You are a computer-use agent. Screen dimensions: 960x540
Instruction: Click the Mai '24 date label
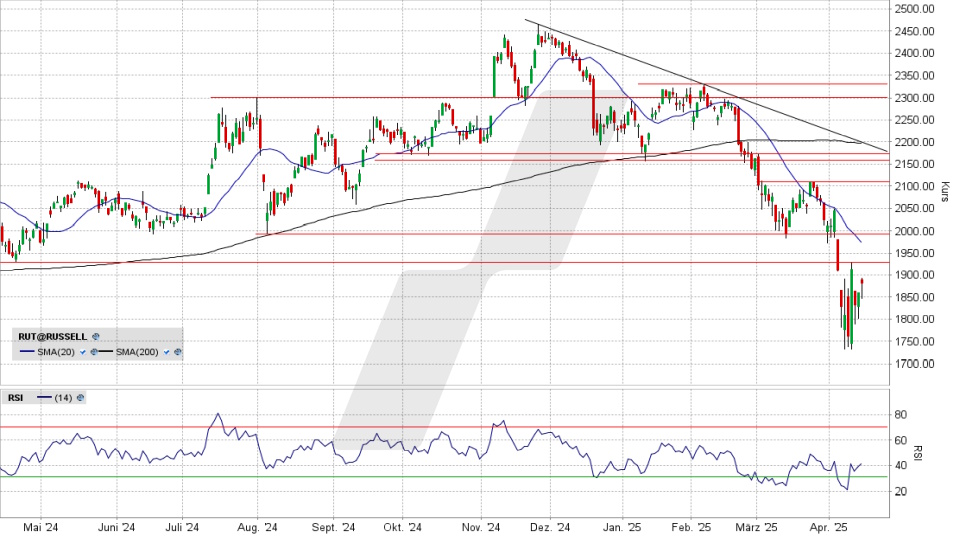click(40, 527)
